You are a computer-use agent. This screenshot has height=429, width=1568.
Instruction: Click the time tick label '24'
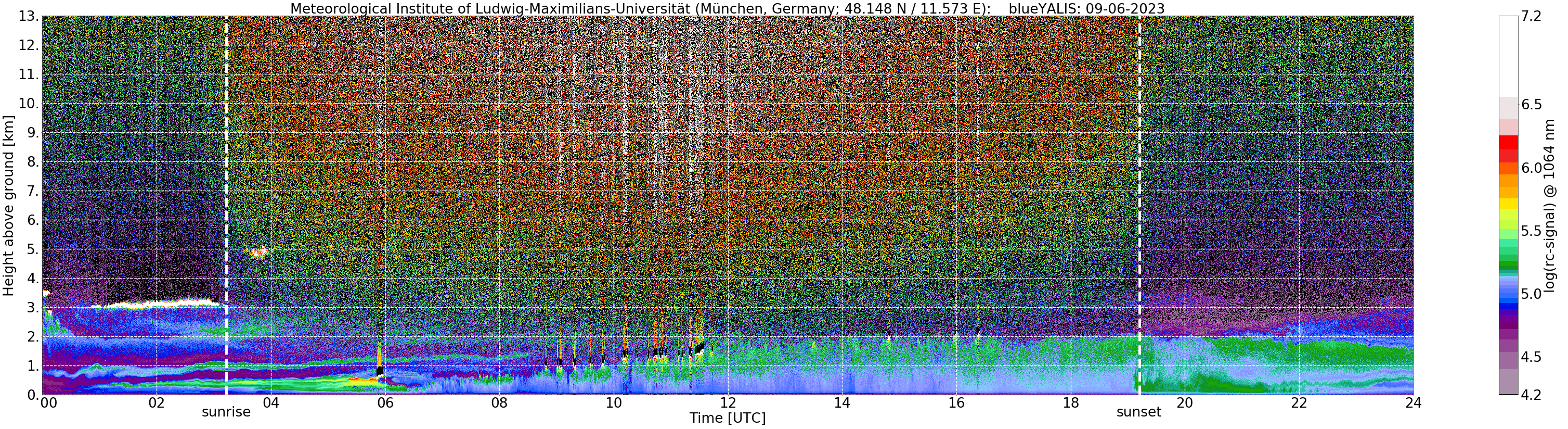click(1414, 403)
